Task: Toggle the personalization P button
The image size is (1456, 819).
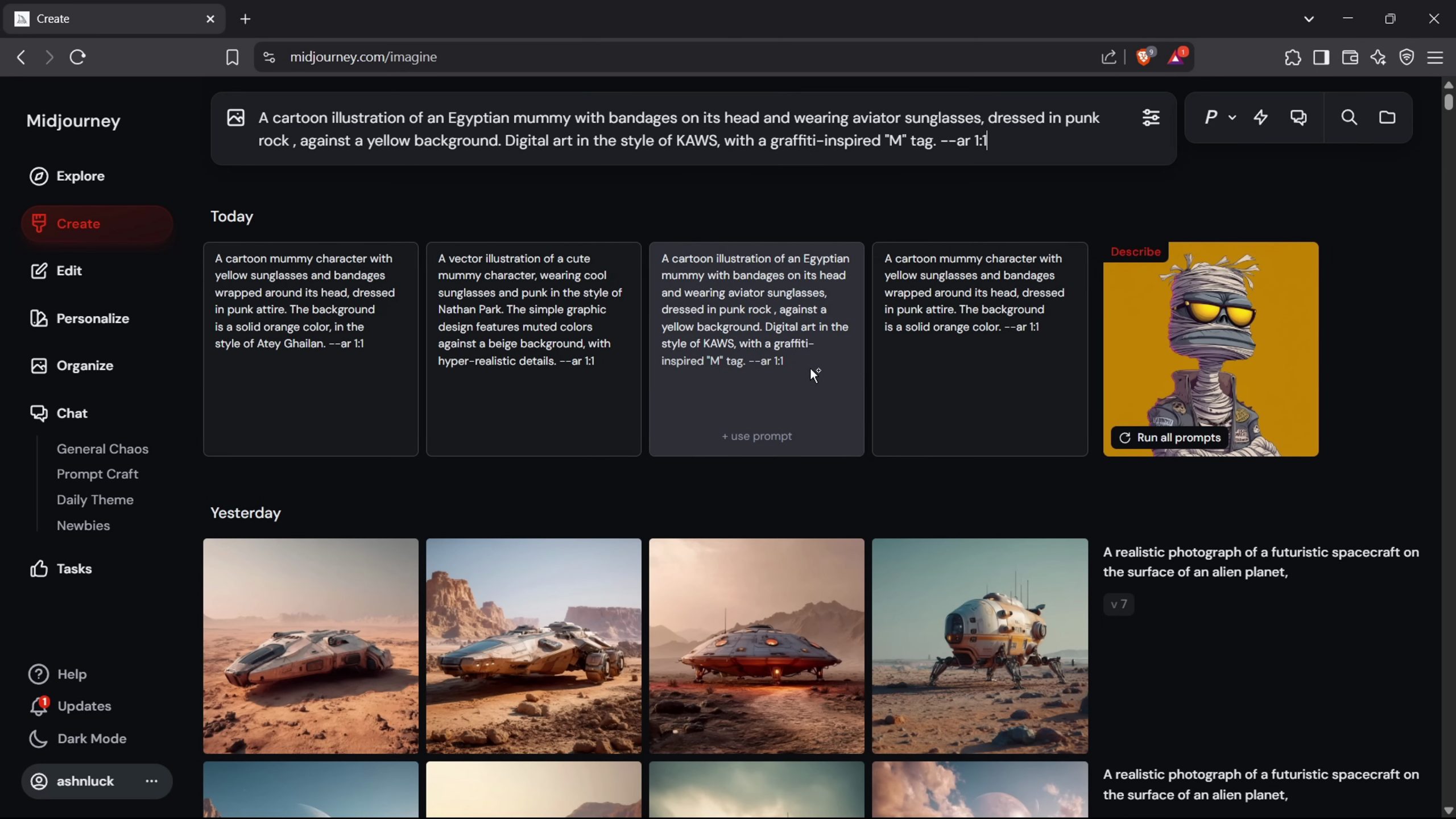Action: click(x=1210, y=117)
